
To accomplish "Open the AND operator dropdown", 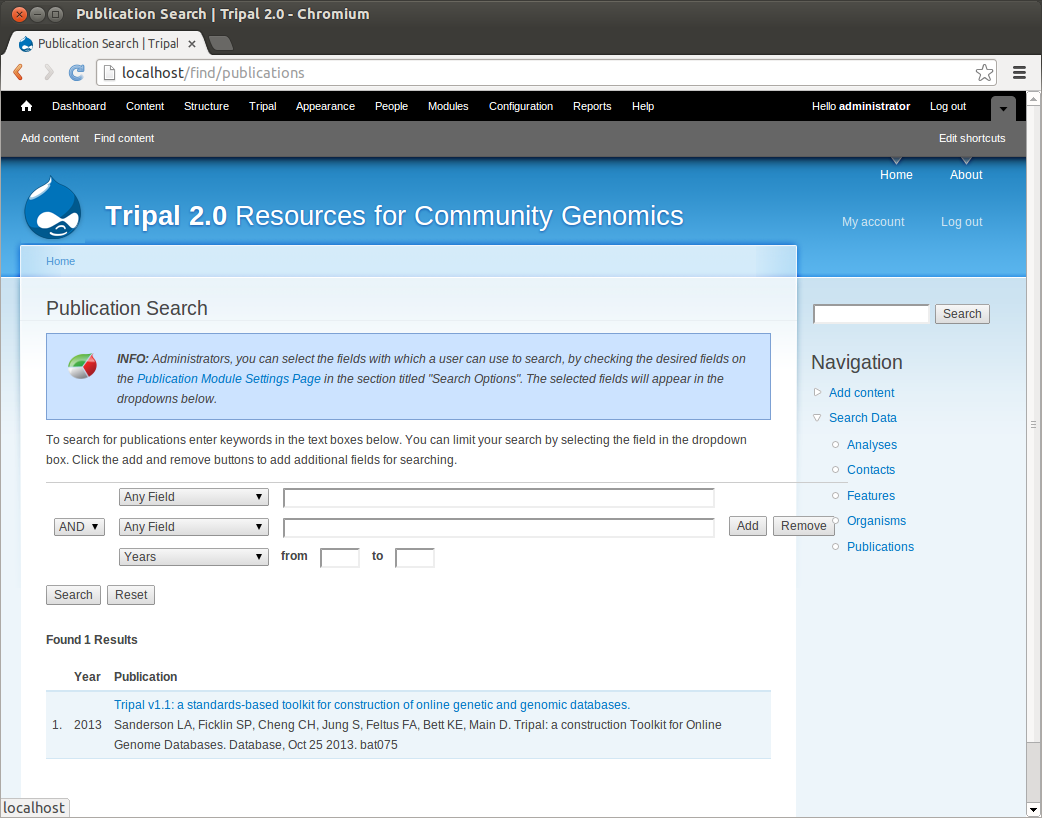I will point(79,527).
